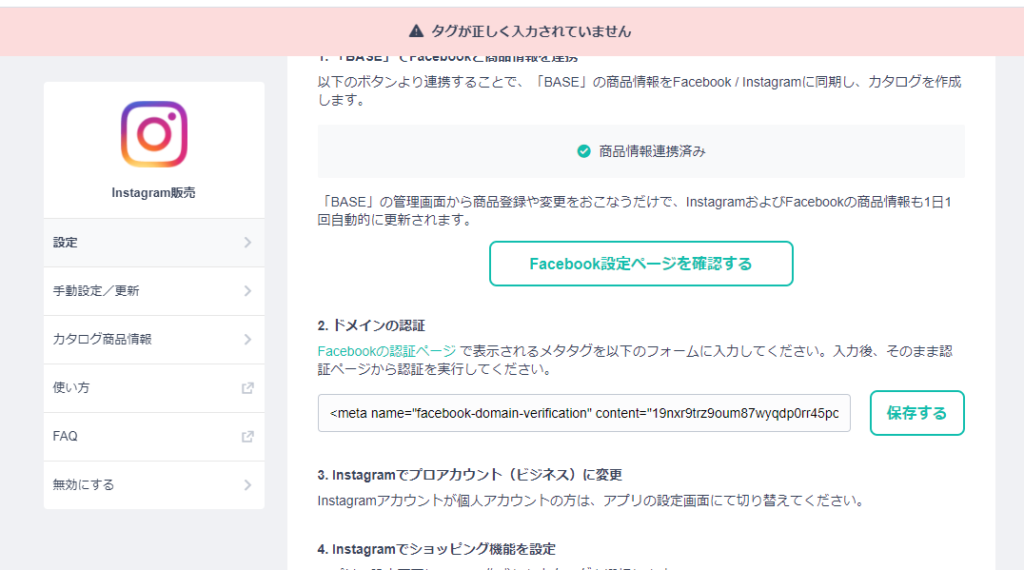This screenshot has height=570, width=1024.
Task: Select 設定 in the sidebar menu
Action: (x=154, y=242)
